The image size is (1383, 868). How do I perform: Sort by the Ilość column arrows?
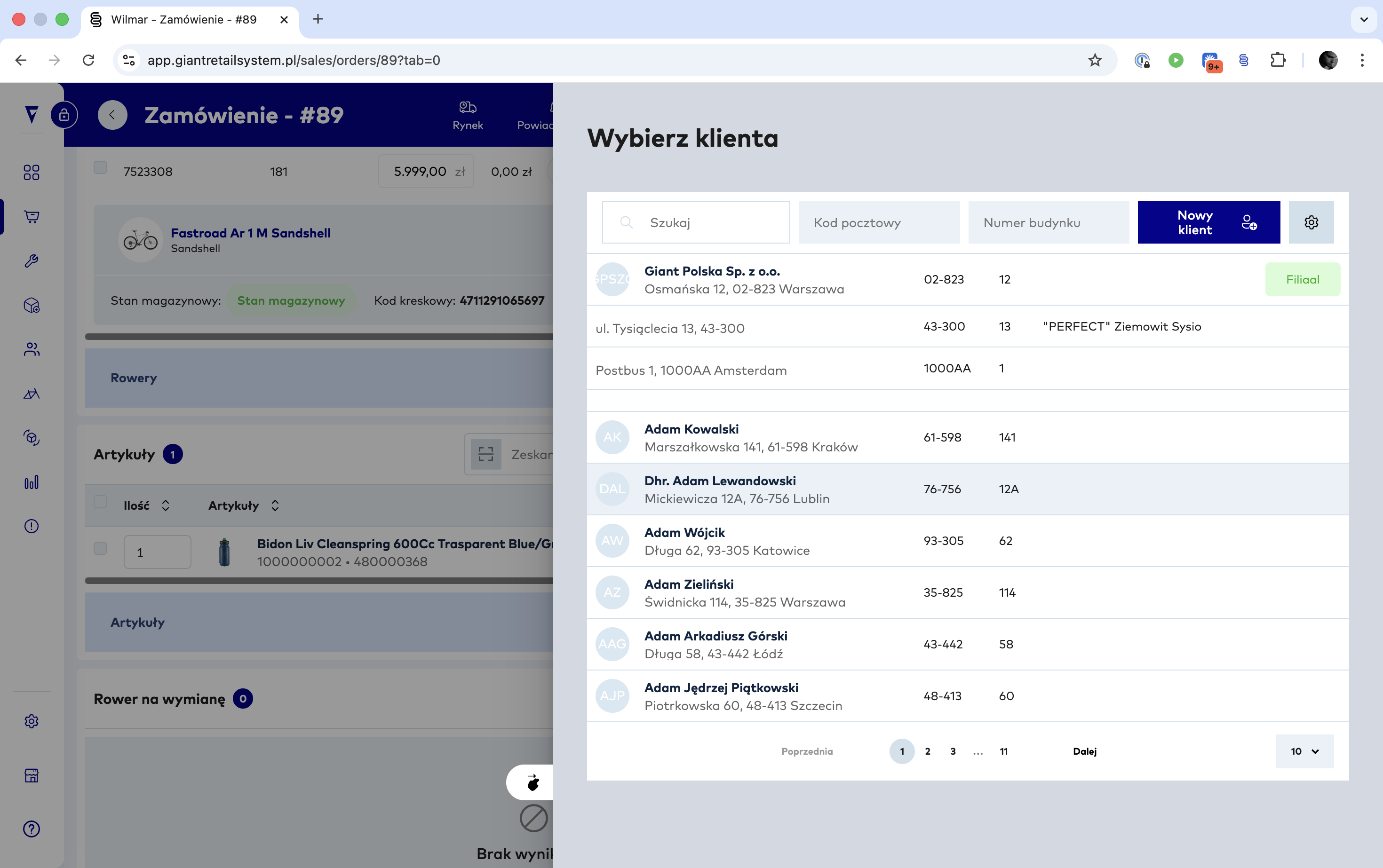point(166,505)
